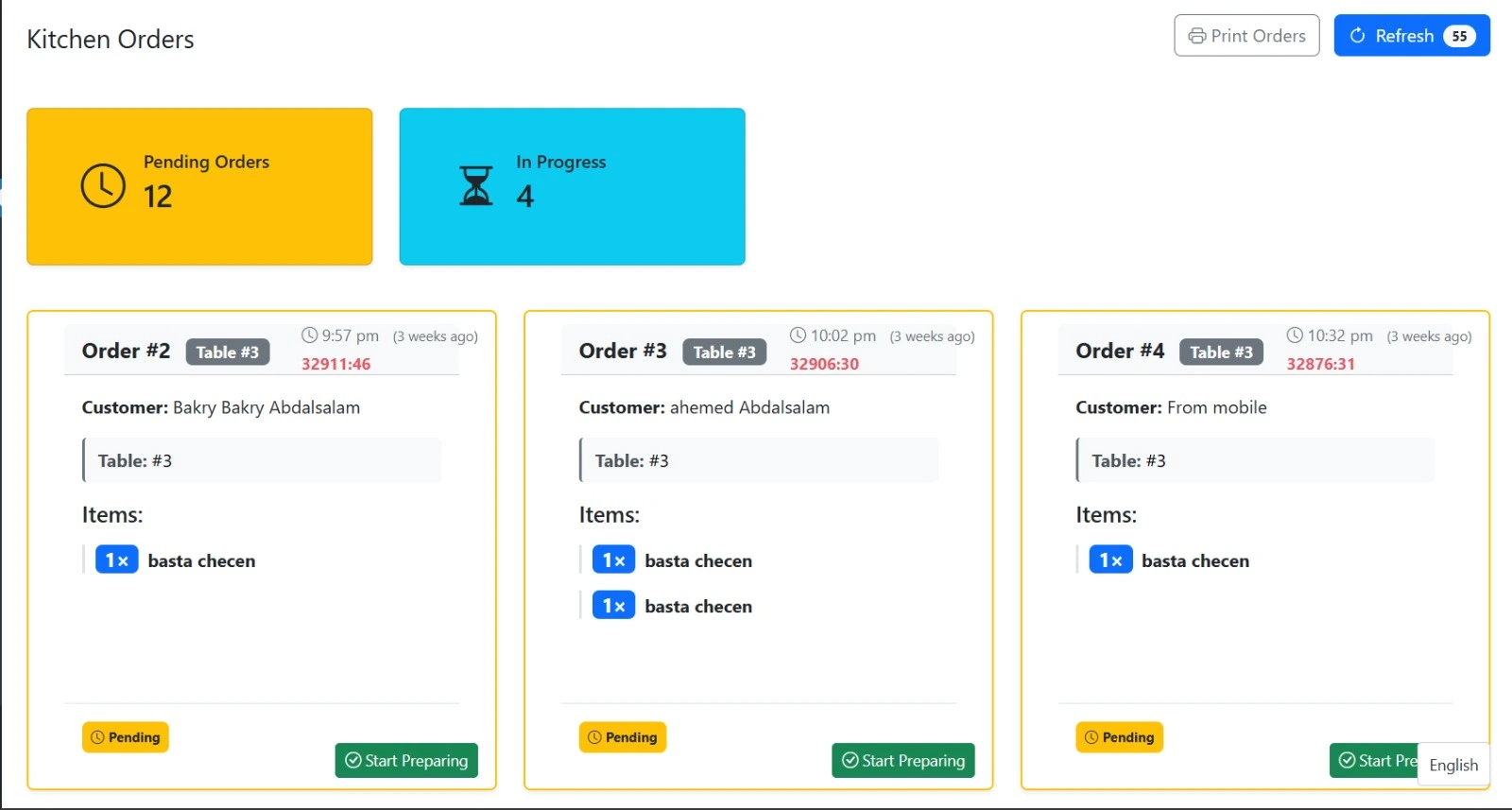Click the 55 countdown badge on Refresh
The image size is (1512, 810).
[1459, 36]
